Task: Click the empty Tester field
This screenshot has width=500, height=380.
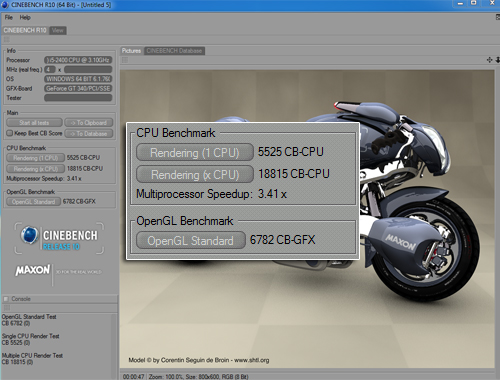Action: coord(78,98)
